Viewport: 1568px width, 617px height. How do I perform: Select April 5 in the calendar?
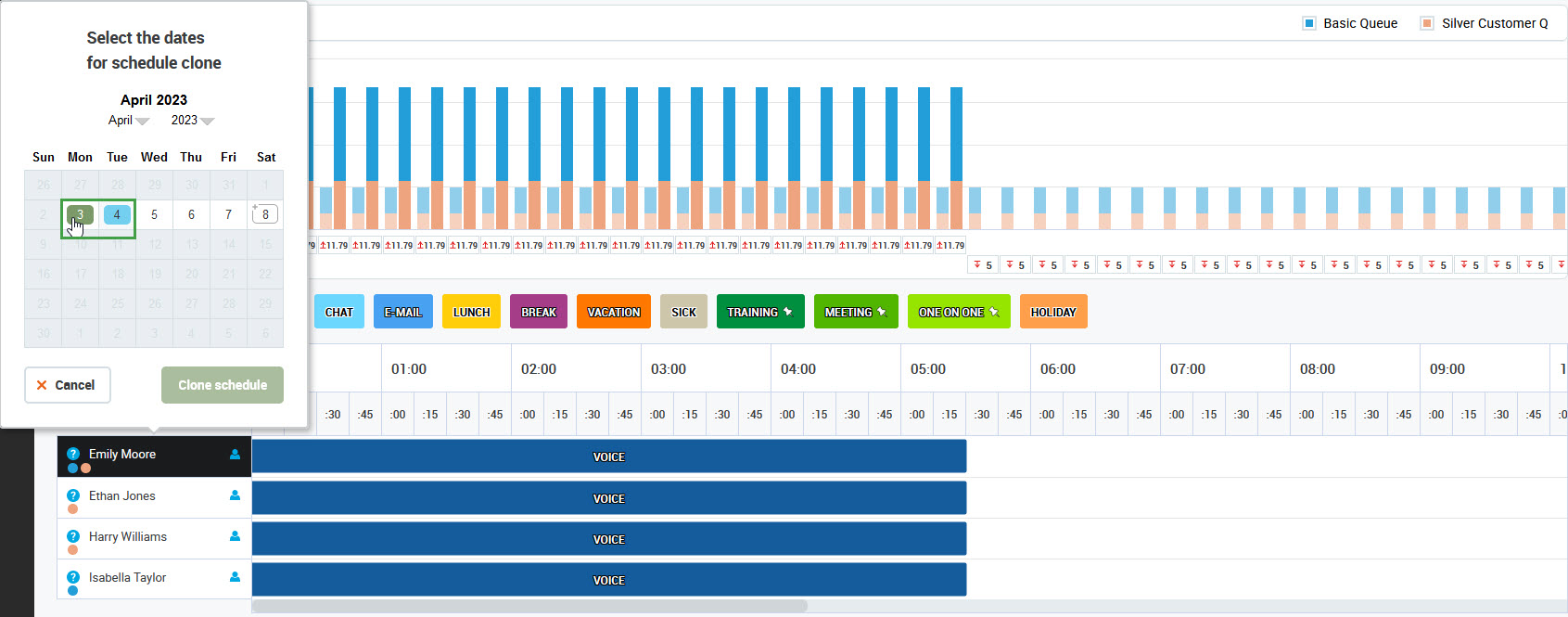click(154, 214)
